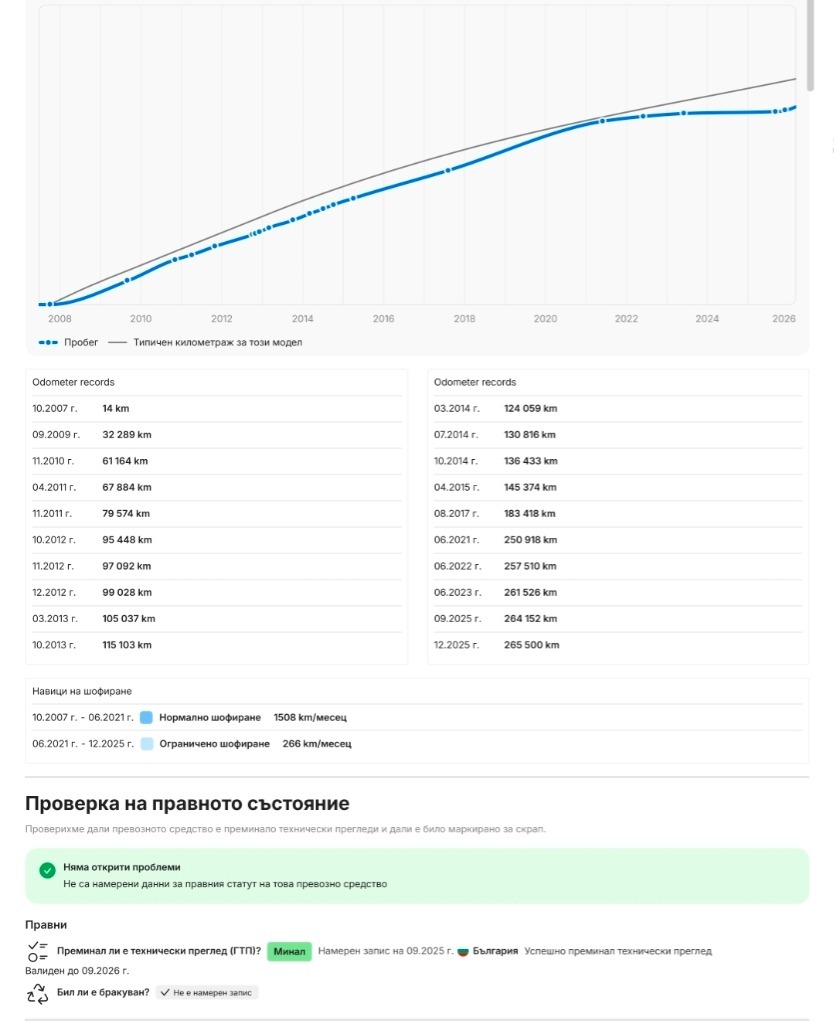Click the Нормално шофиране blue color swatch

pos(146,717)
